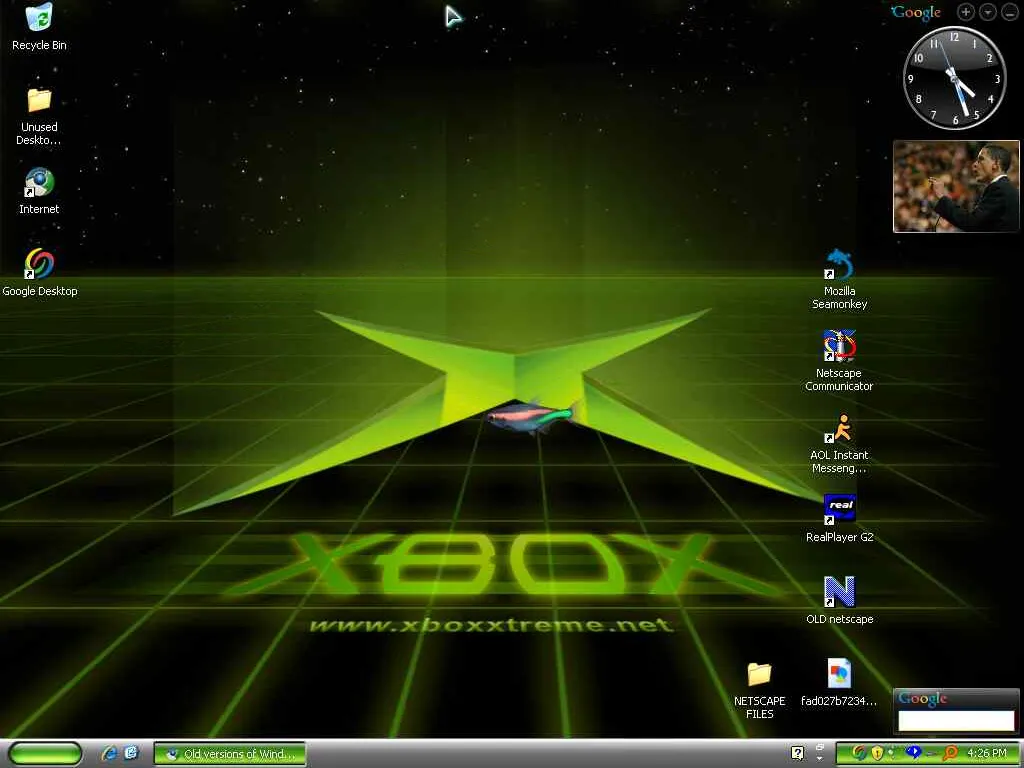Open the OLD netscape shortcut
The image size is (1024, 768).
(x=839, y=601)
